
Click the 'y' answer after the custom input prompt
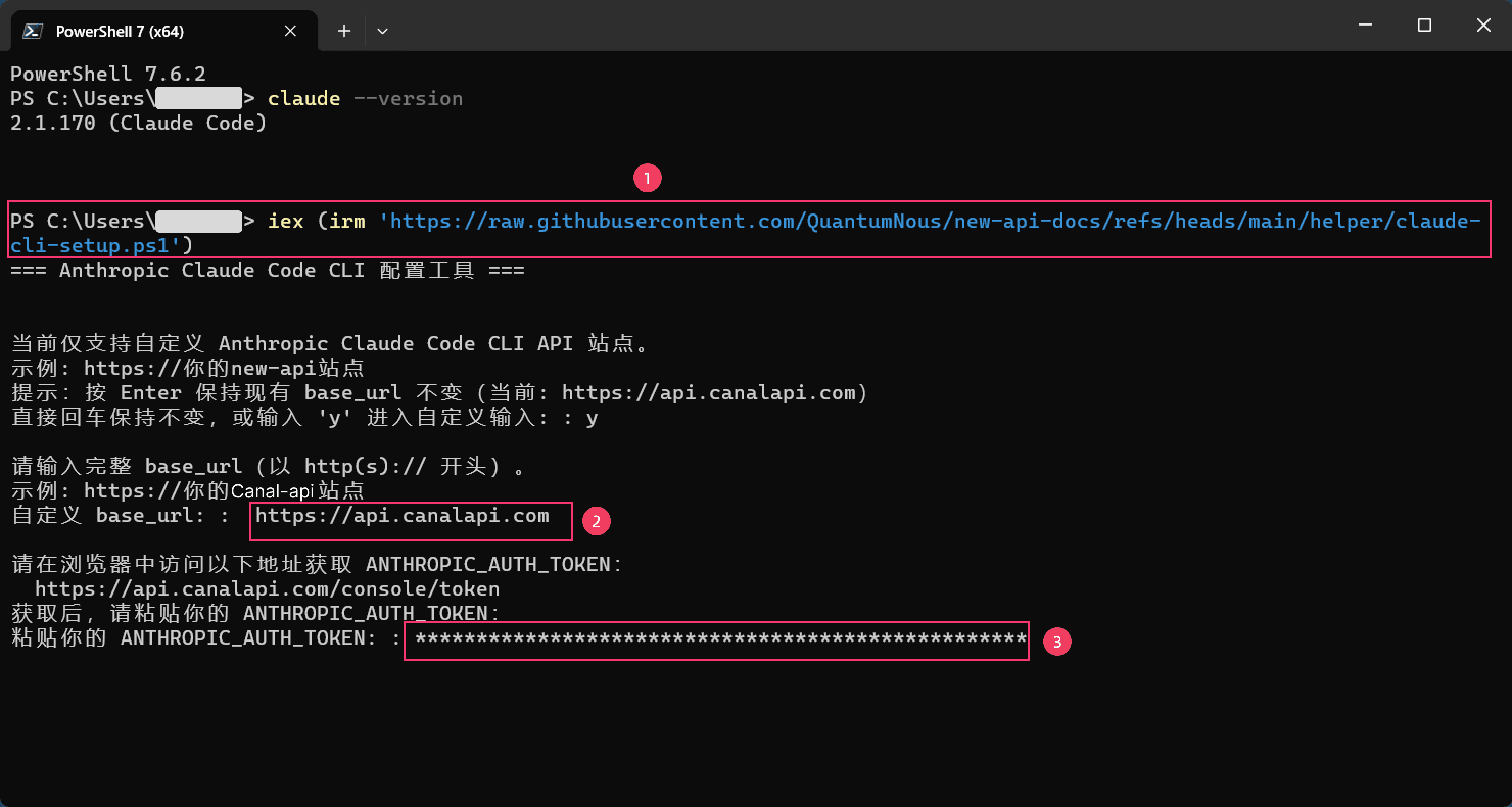592,418
